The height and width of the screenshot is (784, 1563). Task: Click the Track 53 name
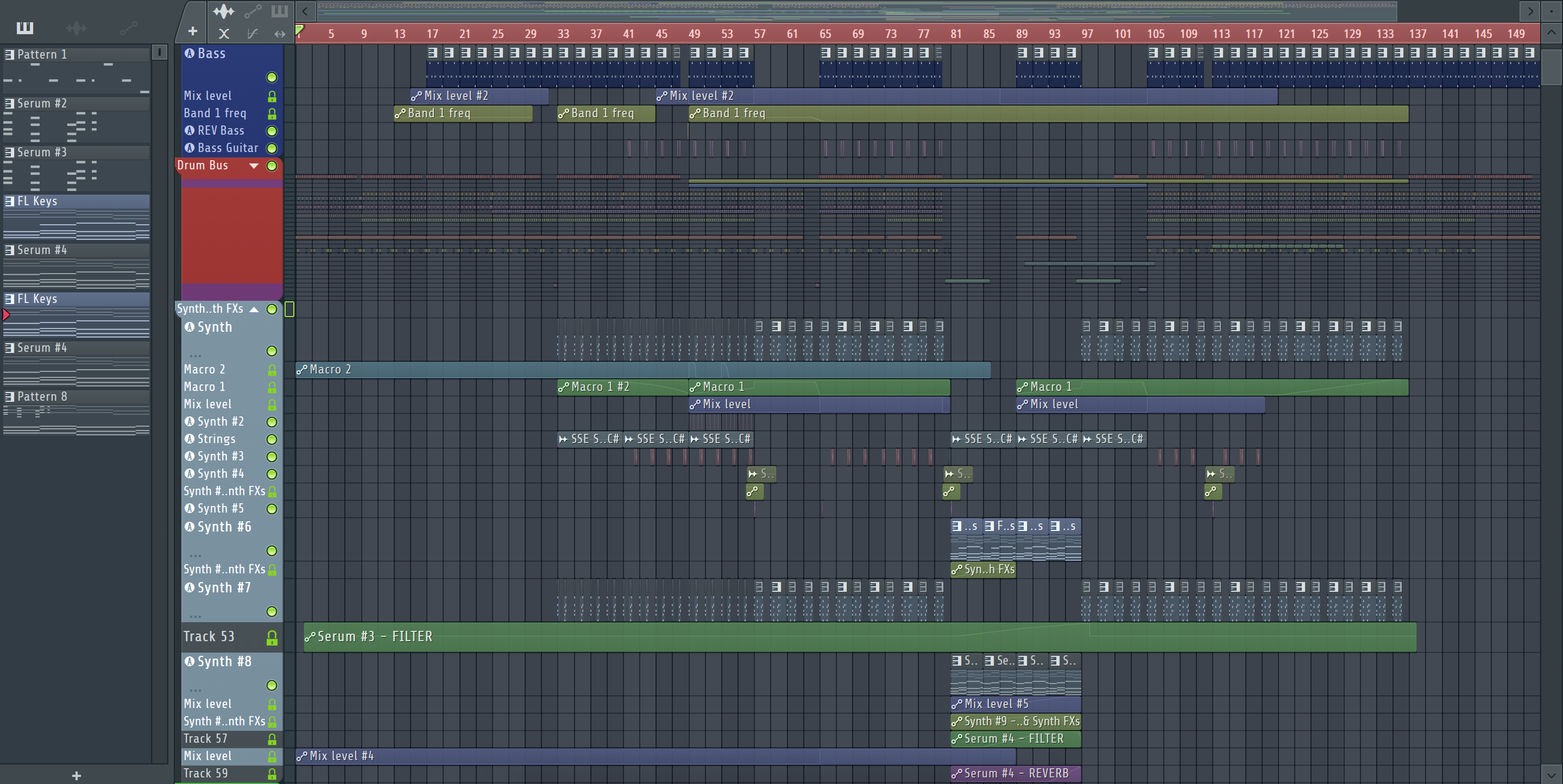tap(209, 637)
